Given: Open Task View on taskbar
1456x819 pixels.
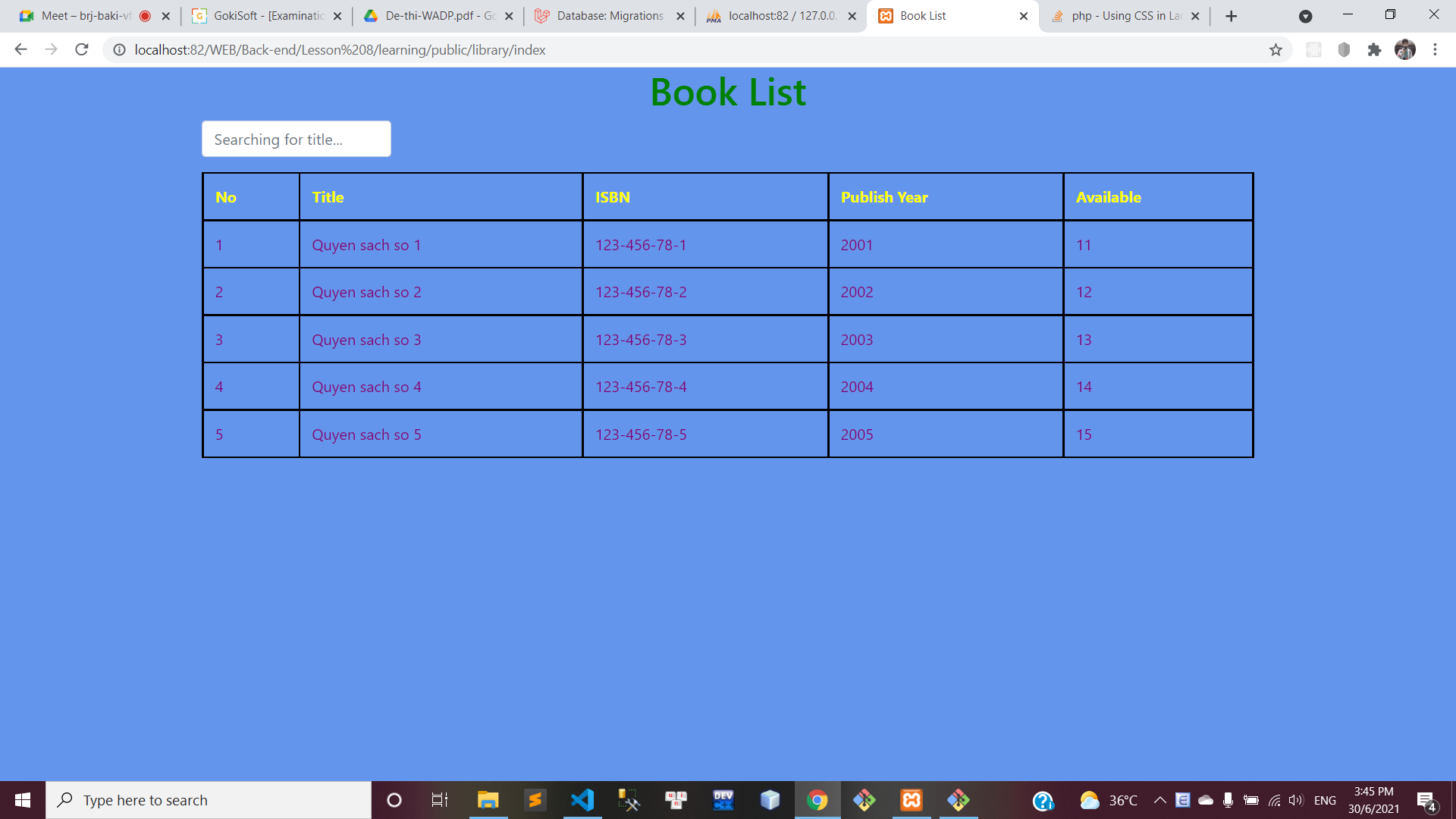Looking at the screenshot, I should coord(440,800).
